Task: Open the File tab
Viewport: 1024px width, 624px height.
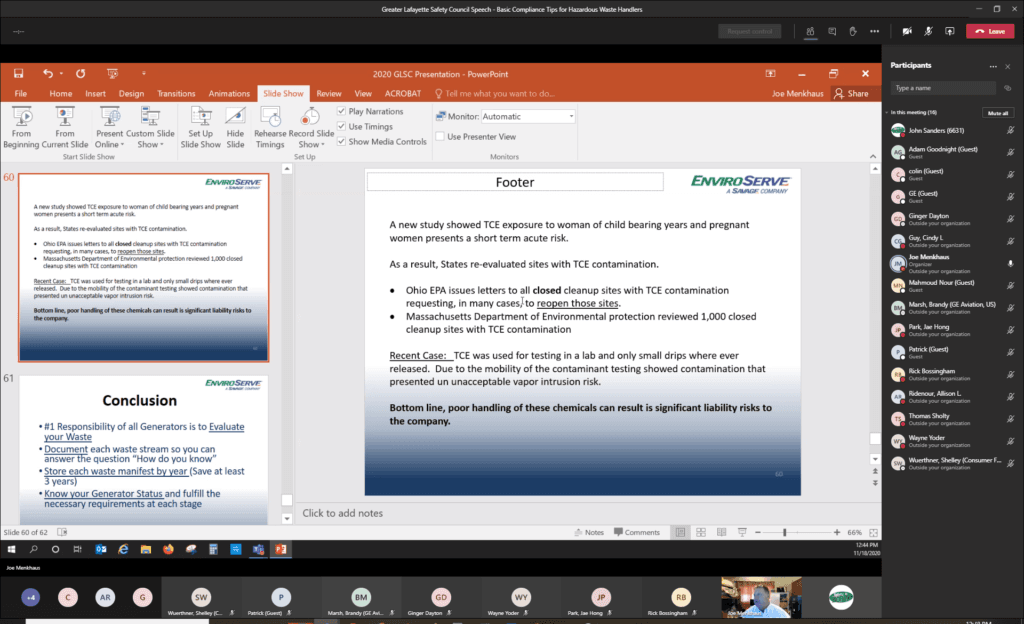Action: (21, 93)
